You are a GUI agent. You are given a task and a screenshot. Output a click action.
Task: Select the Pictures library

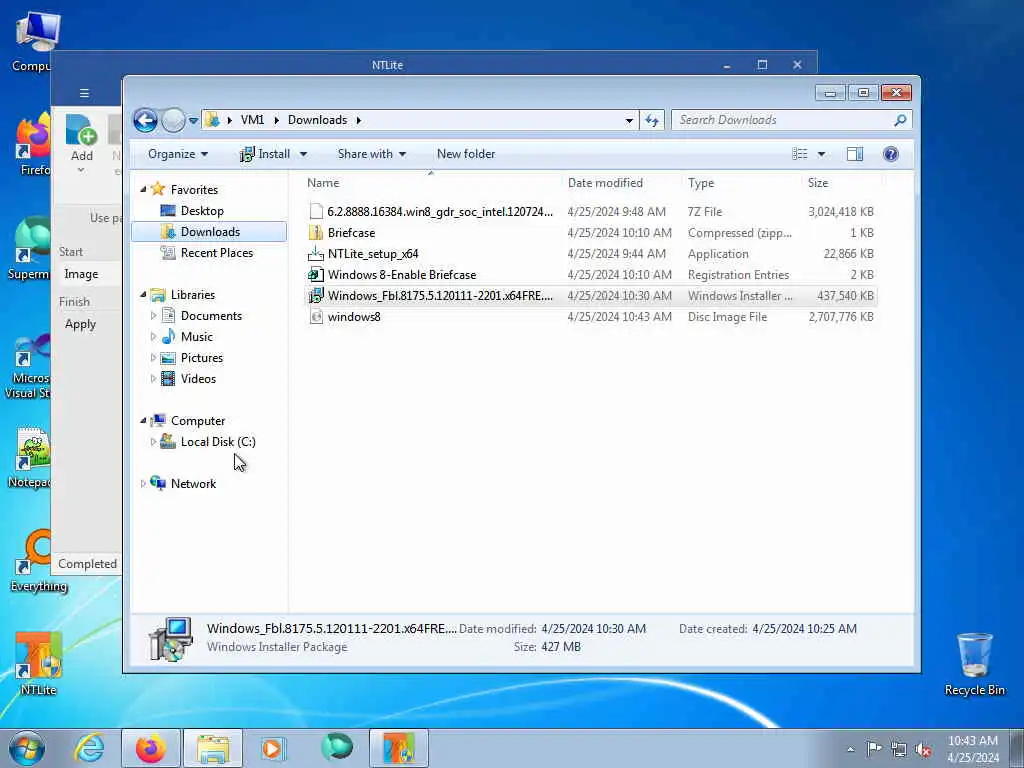[x=201, y=358]
